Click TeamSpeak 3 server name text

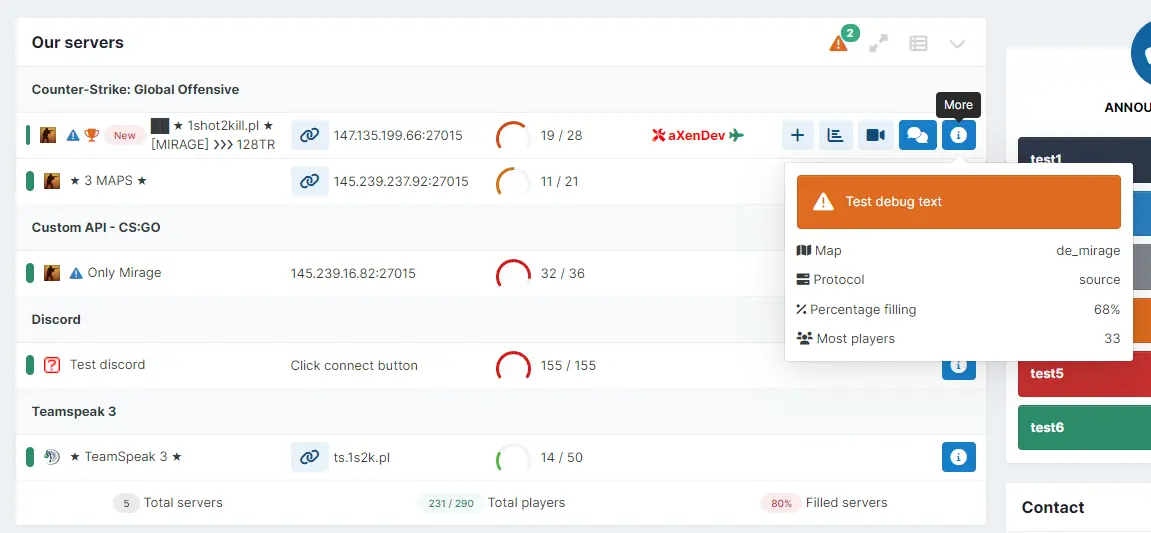(126, 457)
